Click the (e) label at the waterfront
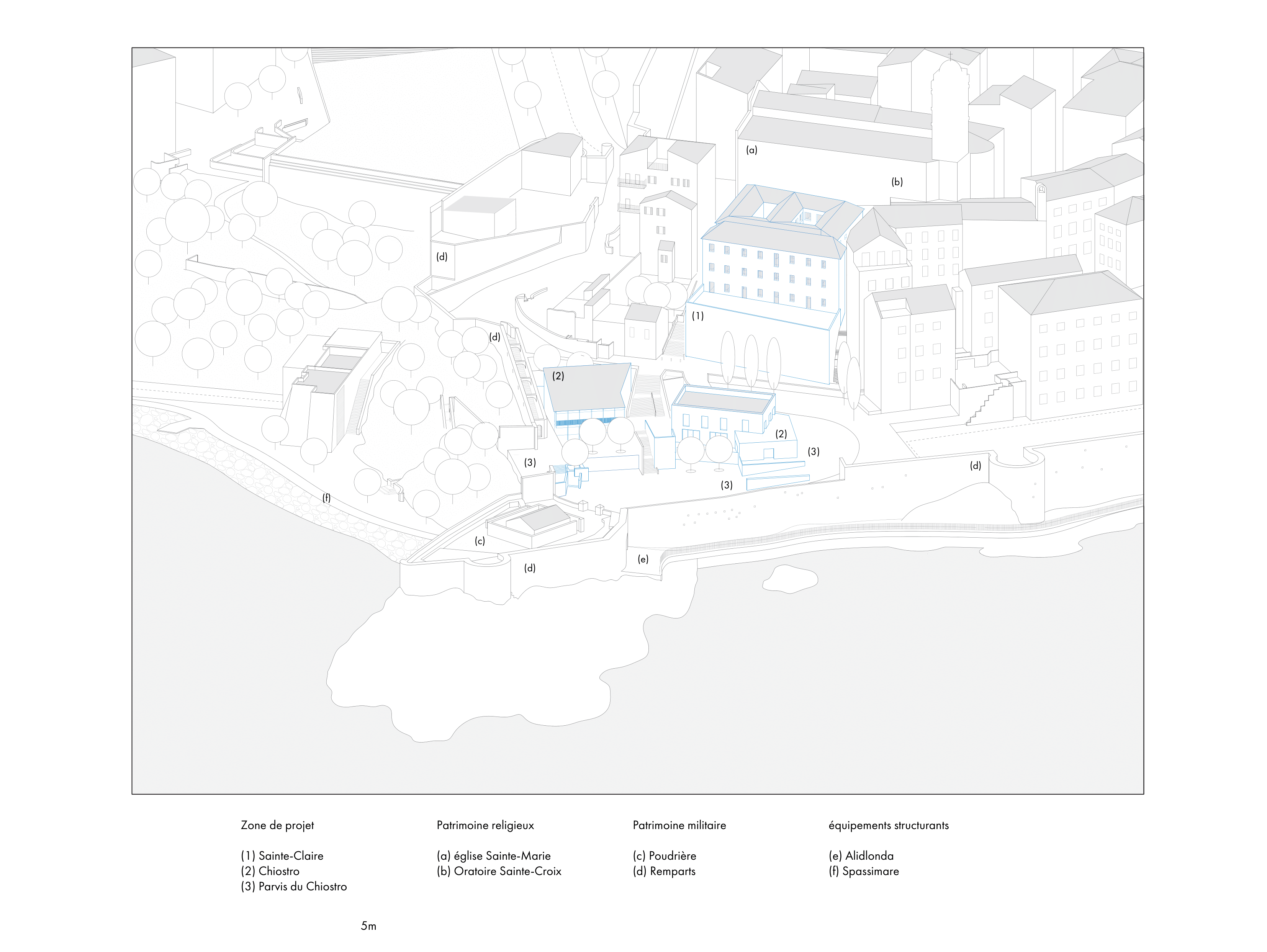Screen dimensions: 1267x952 pos(643,559)
